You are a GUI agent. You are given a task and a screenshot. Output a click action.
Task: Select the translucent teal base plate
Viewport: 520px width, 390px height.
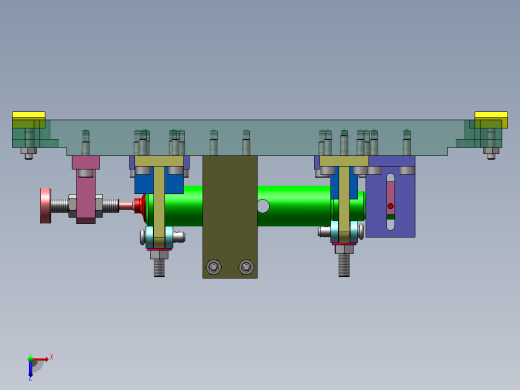click(257, 137)
